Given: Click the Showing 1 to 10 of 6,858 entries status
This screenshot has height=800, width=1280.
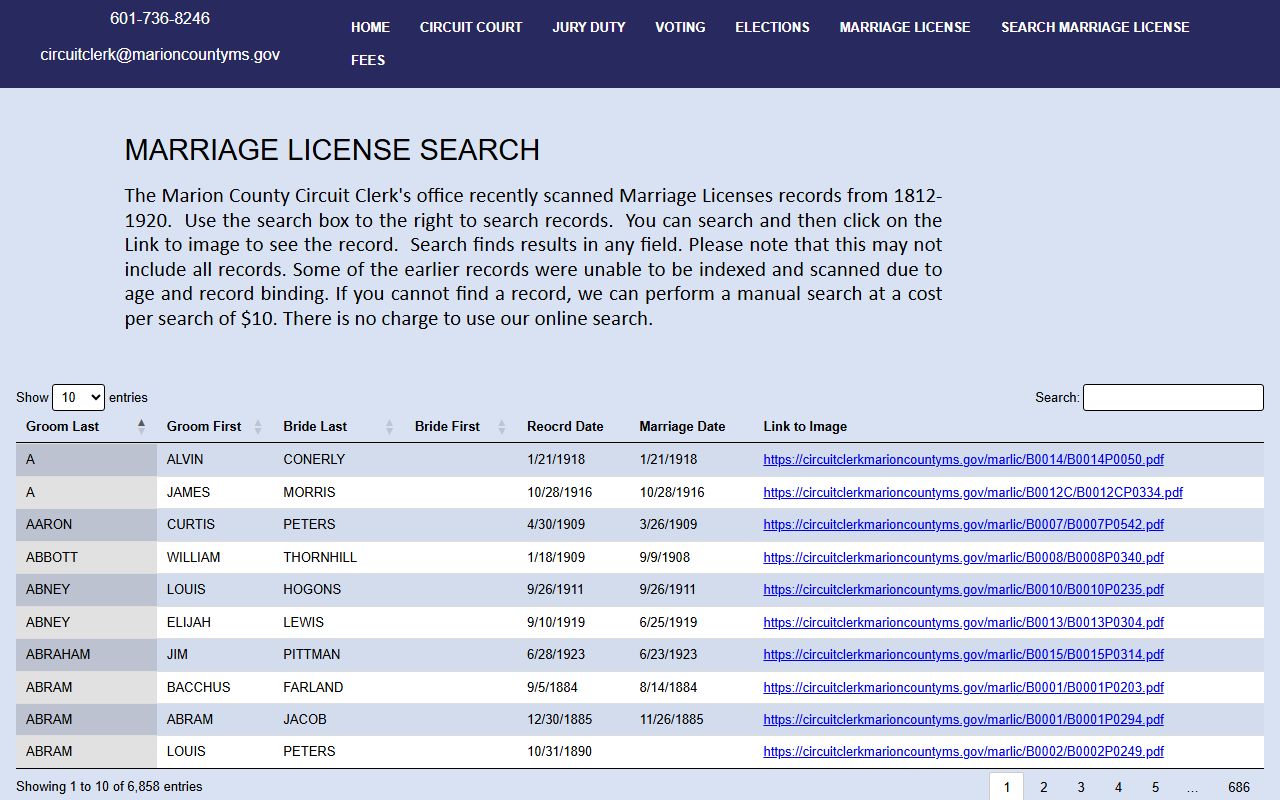Looking at the screenshot, I should (109, 787).
